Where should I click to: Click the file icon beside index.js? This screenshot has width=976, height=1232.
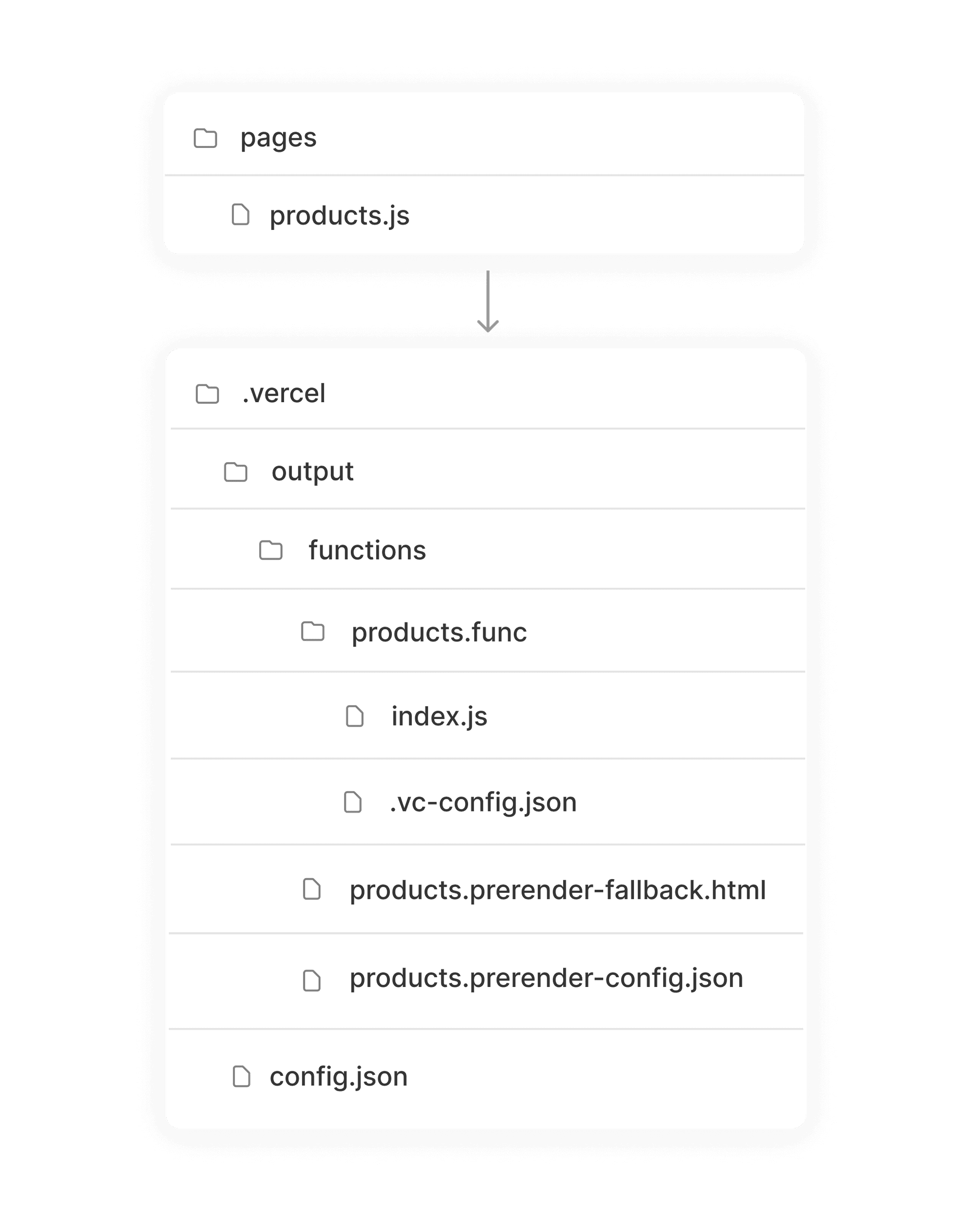(355, 716)
